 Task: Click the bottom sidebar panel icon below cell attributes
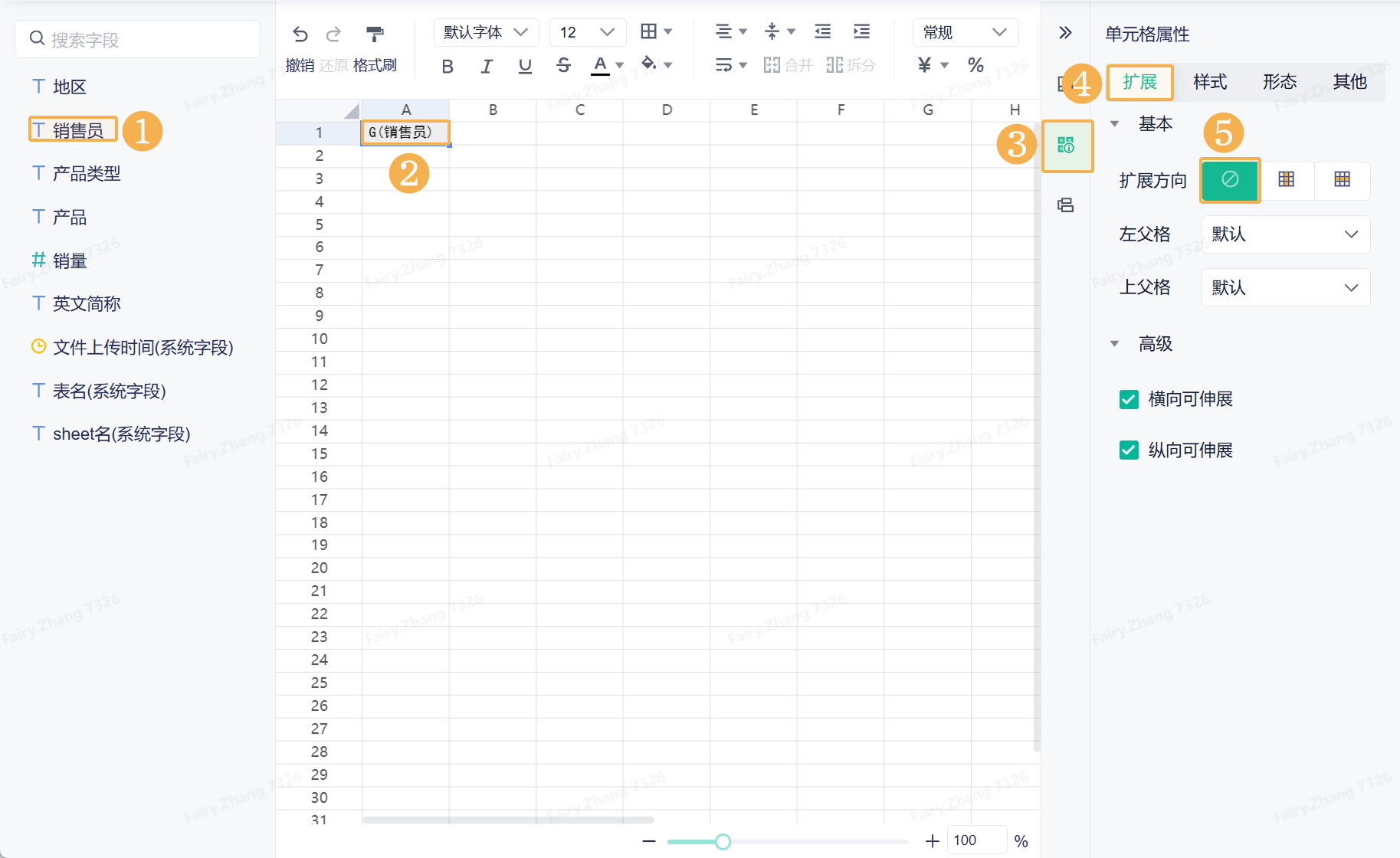click(x=1066, y=205)
